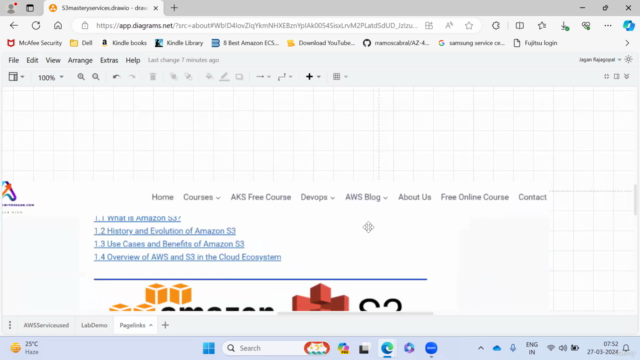Toggle the format panel icon
Viewport: 640px width, 360px height.
point(616,76)
